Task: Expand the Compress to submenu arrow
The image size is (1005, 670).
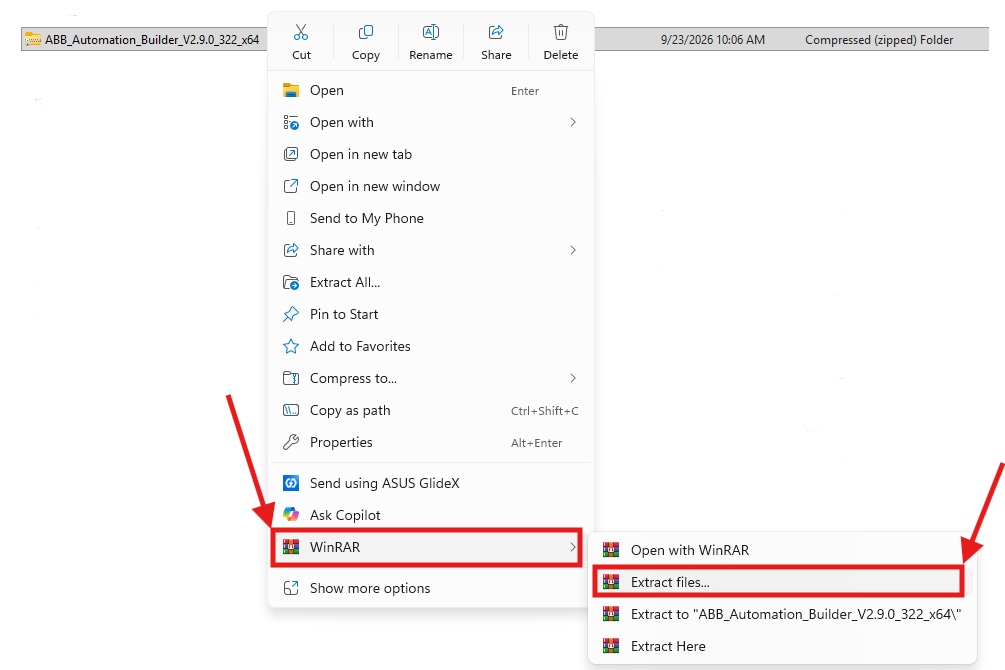Action: click(x=573, y=378)
